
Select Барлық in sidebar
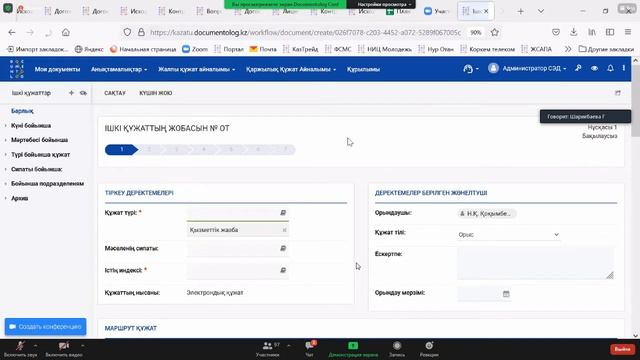pyautogui.click(x=22, y=111)
